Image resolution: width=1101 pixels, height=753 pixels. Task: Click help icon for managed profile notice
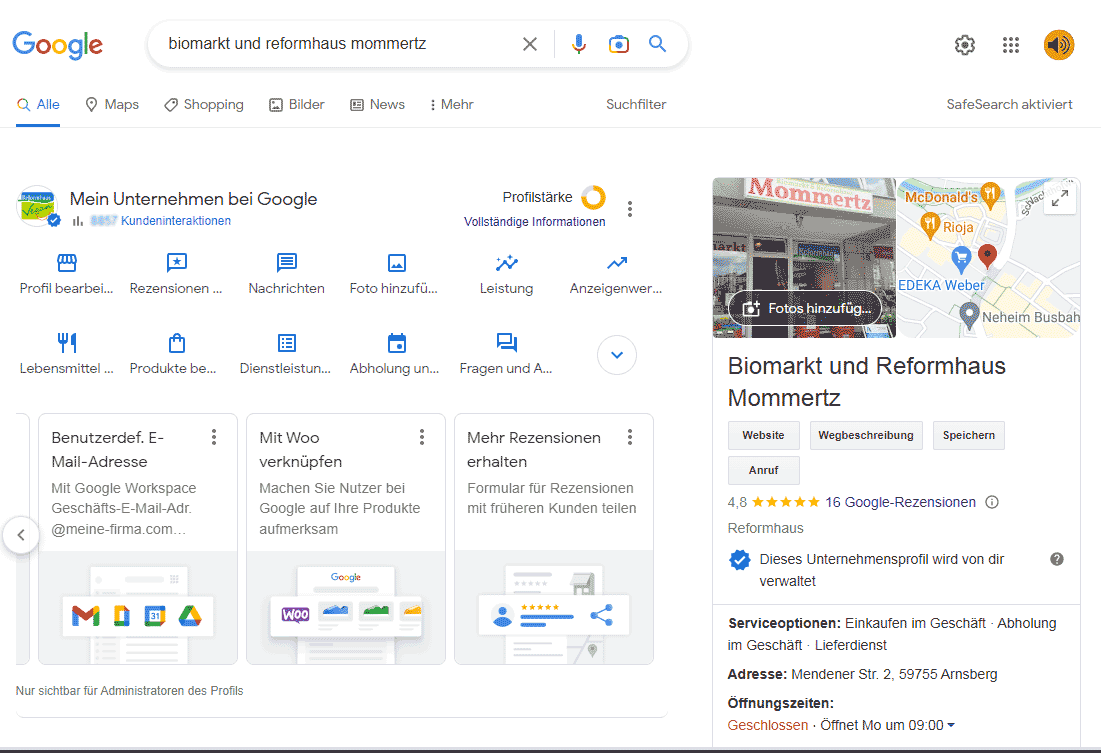(1057, 559)
